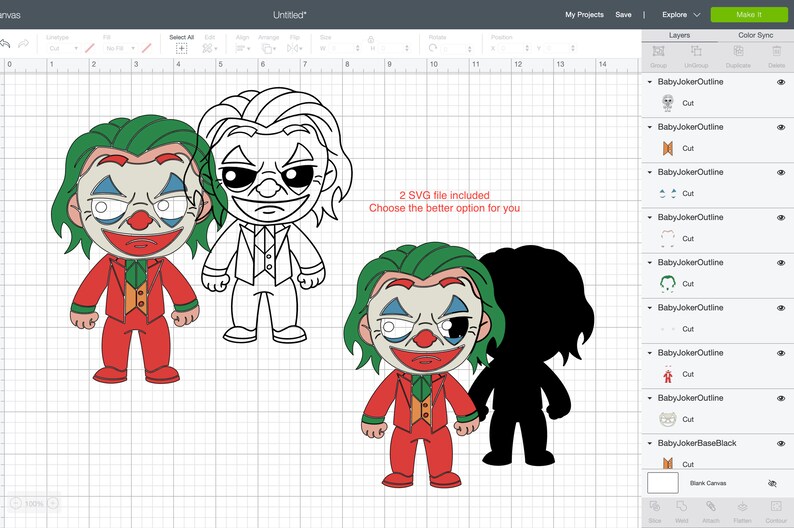Click the height H size field
The height and width of the screenshot is (528, 794).
[393, 49]
